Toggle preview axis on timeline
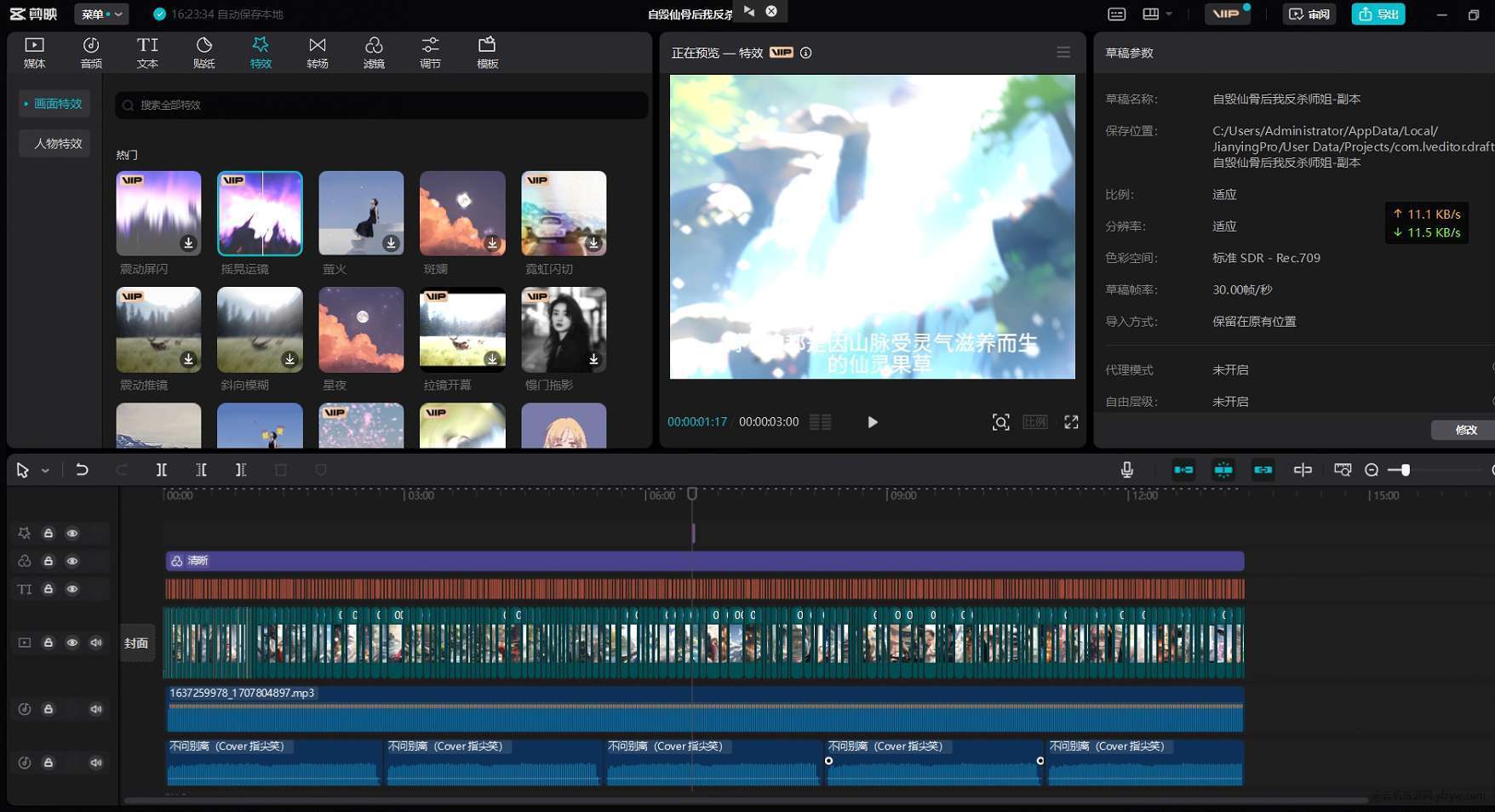Image resolution: width=1495 pixels, height=812 pixels. point(1303,470)
